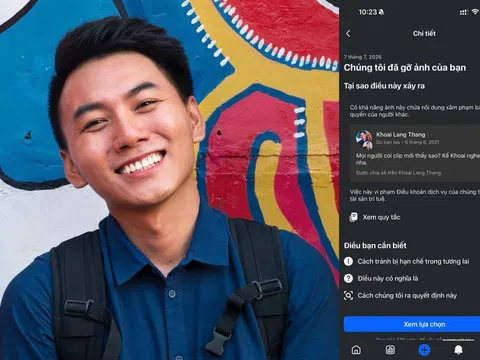Viewport: 480px width, 360px height.
Task: Click the date '7 tháng 7, 2026'
Action: [x=363, y=57]
